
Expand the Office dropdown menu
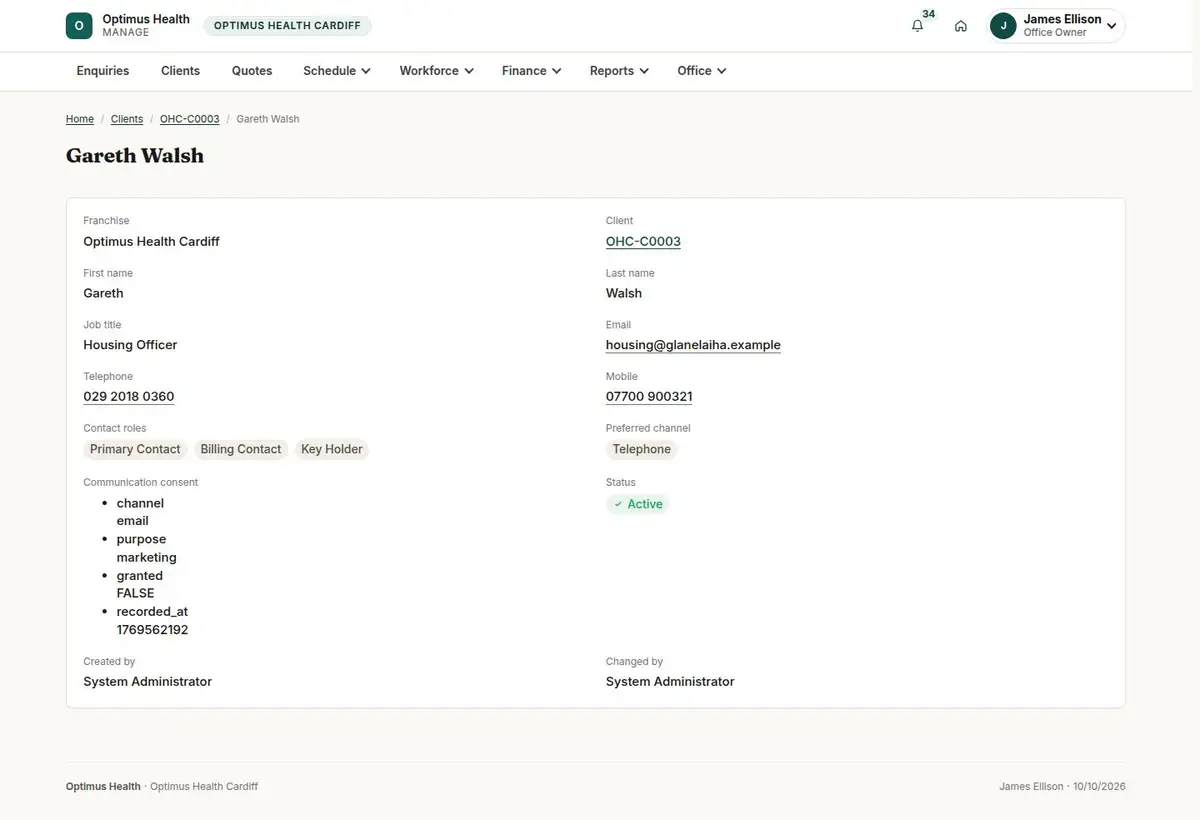[x=701, y=71]
